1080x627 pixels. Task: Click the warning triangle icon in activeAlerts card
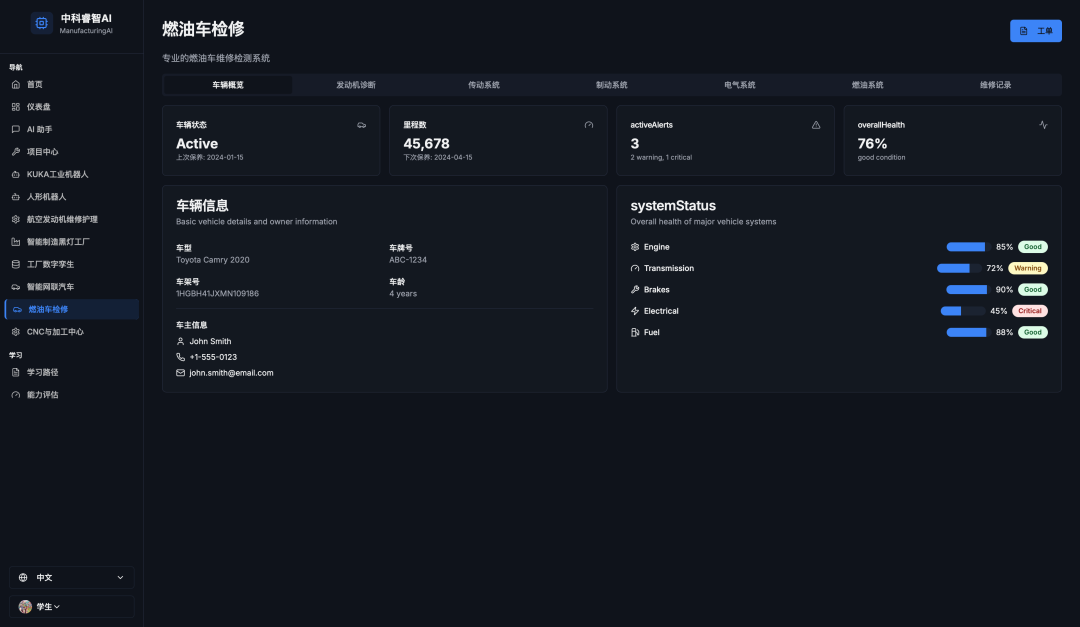(816, 125)
